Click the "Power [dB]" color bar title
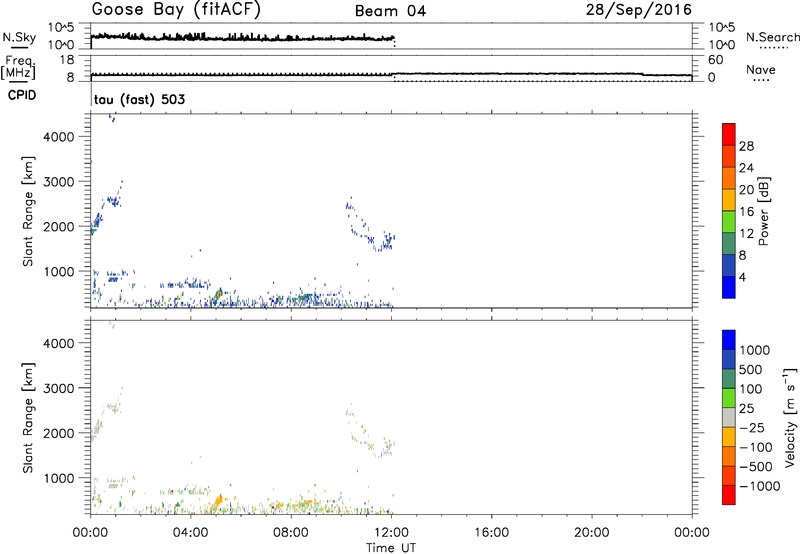The width and height of the screenshot is (800, 554). 764,211
